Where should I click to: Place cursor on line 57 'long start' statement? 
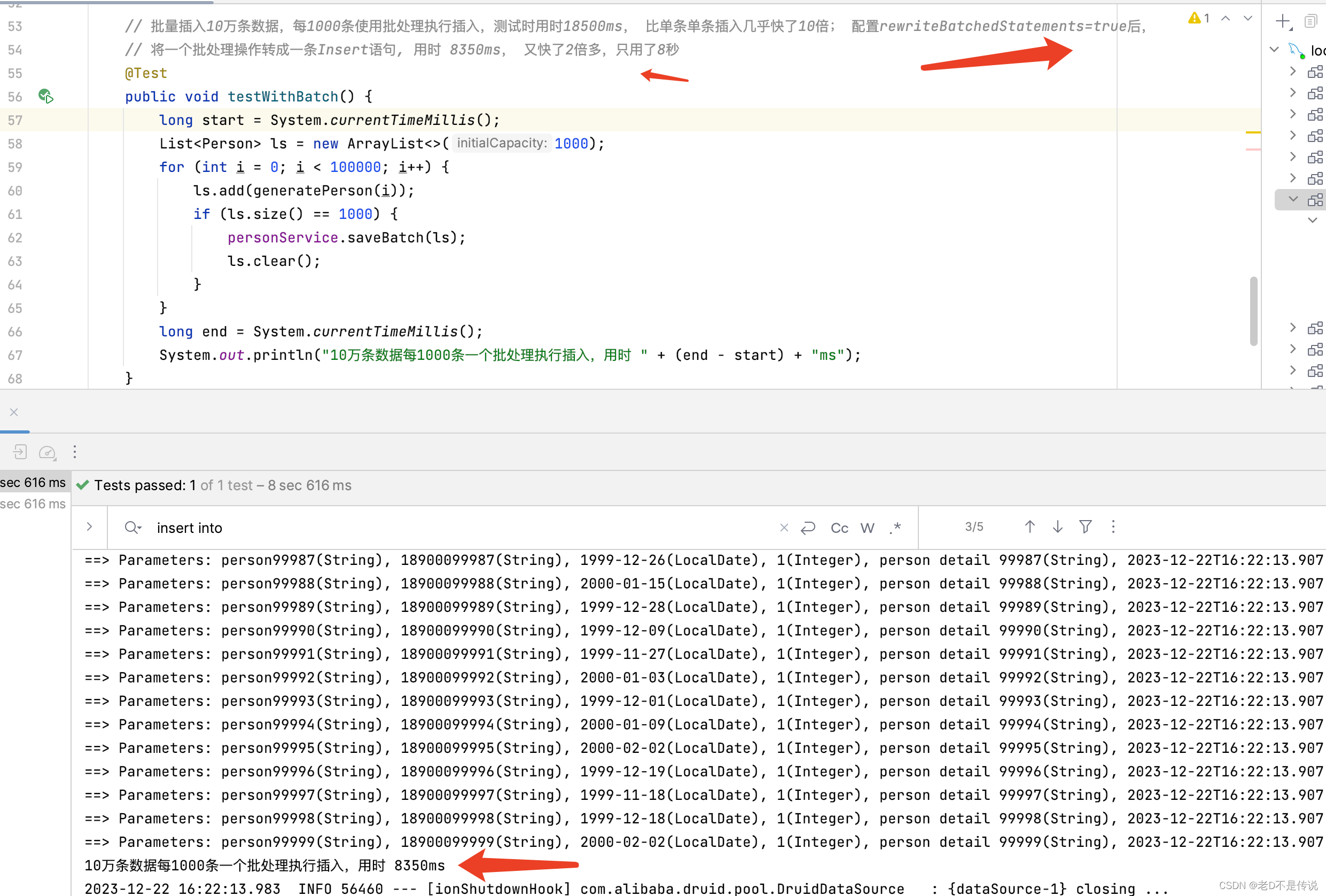(x=329, y=120)
